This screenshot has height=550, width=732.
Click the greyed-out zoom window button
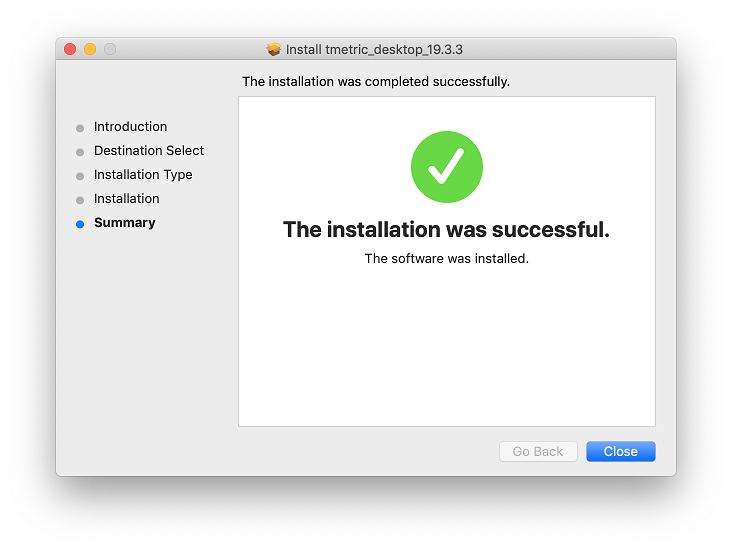click(110, 49)
